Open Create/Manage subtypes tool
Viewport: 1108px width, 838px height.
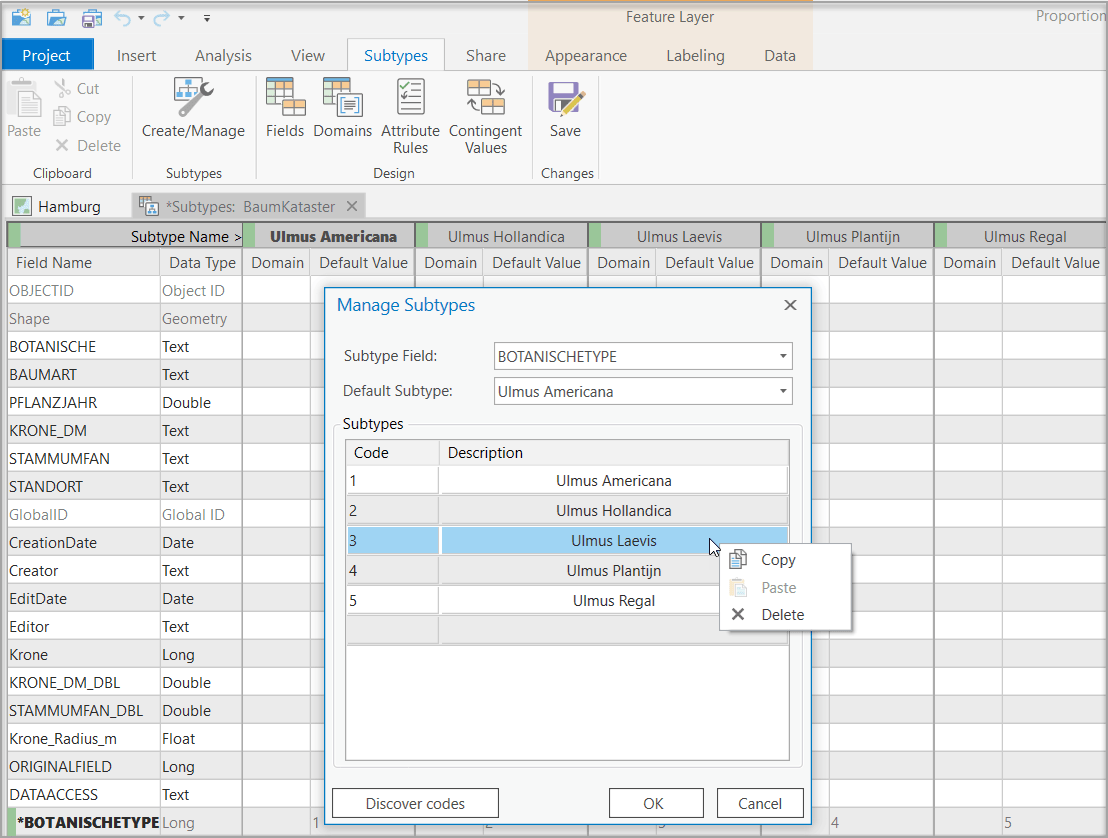(193, 108)
